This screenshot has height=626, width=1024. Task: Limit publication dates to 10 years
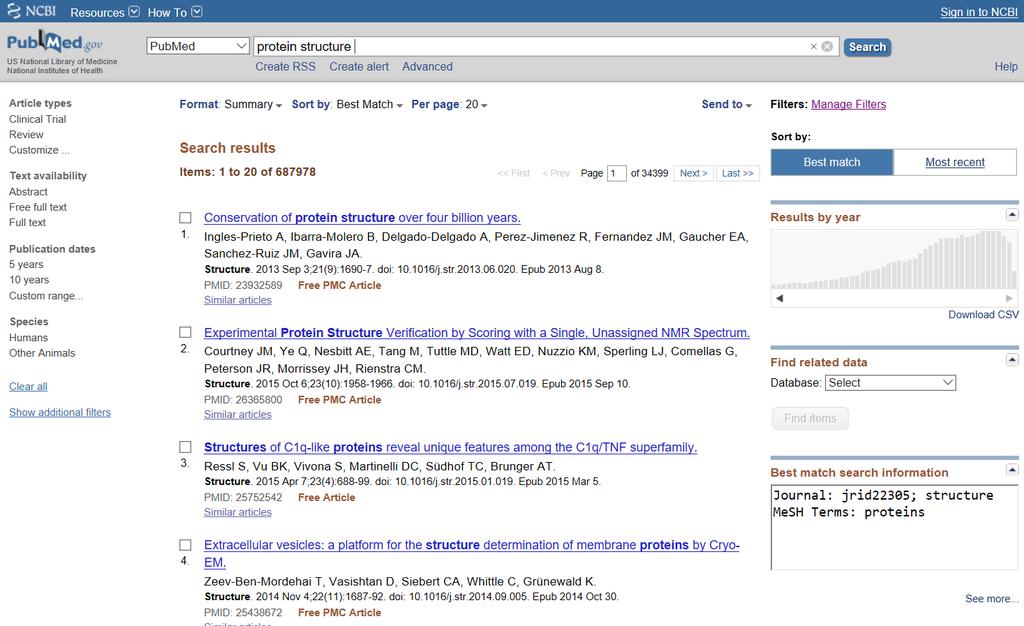(29, 280)
